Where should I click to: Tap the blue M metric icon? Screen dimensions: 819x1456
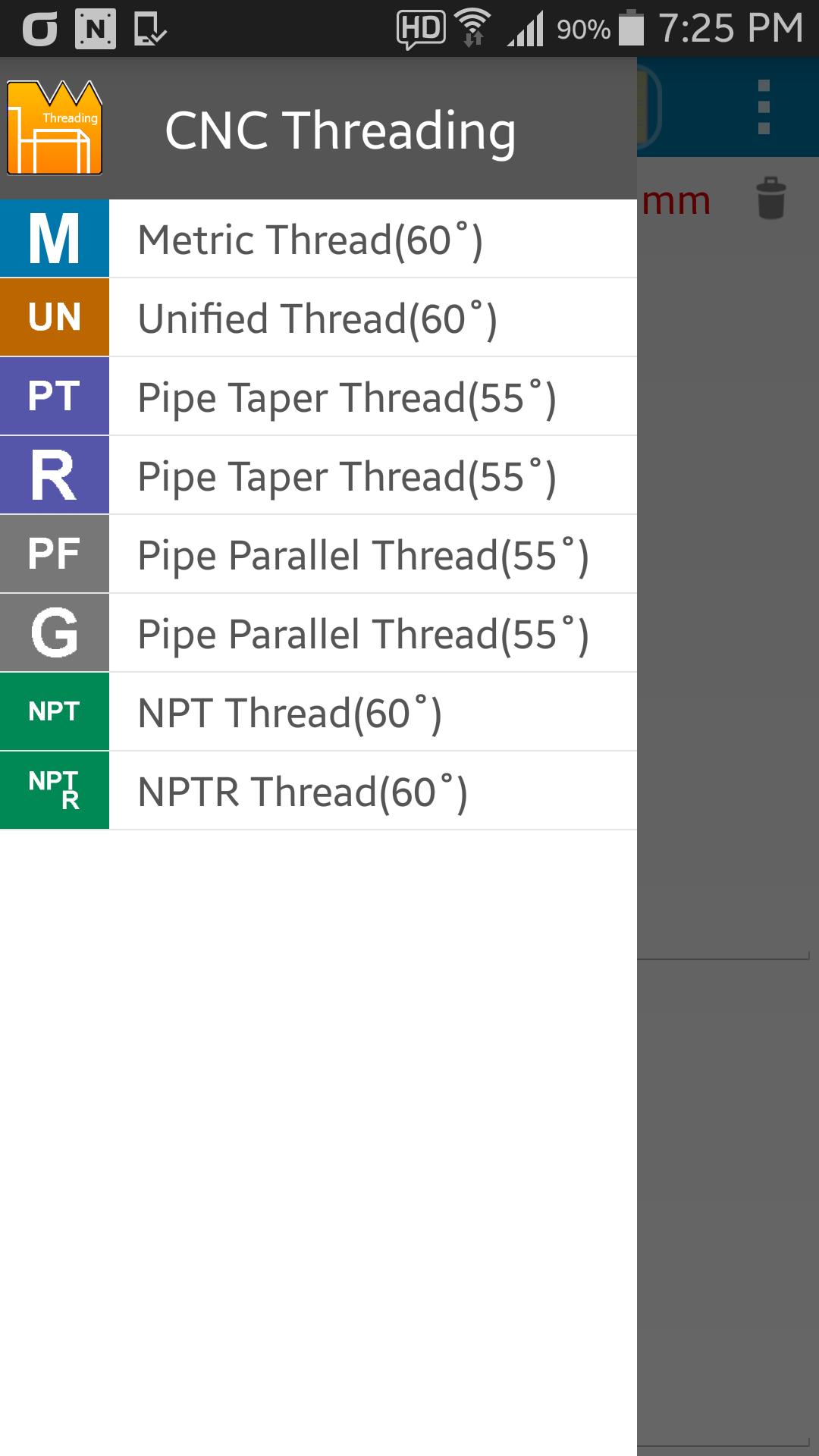(x=55, y=239)
